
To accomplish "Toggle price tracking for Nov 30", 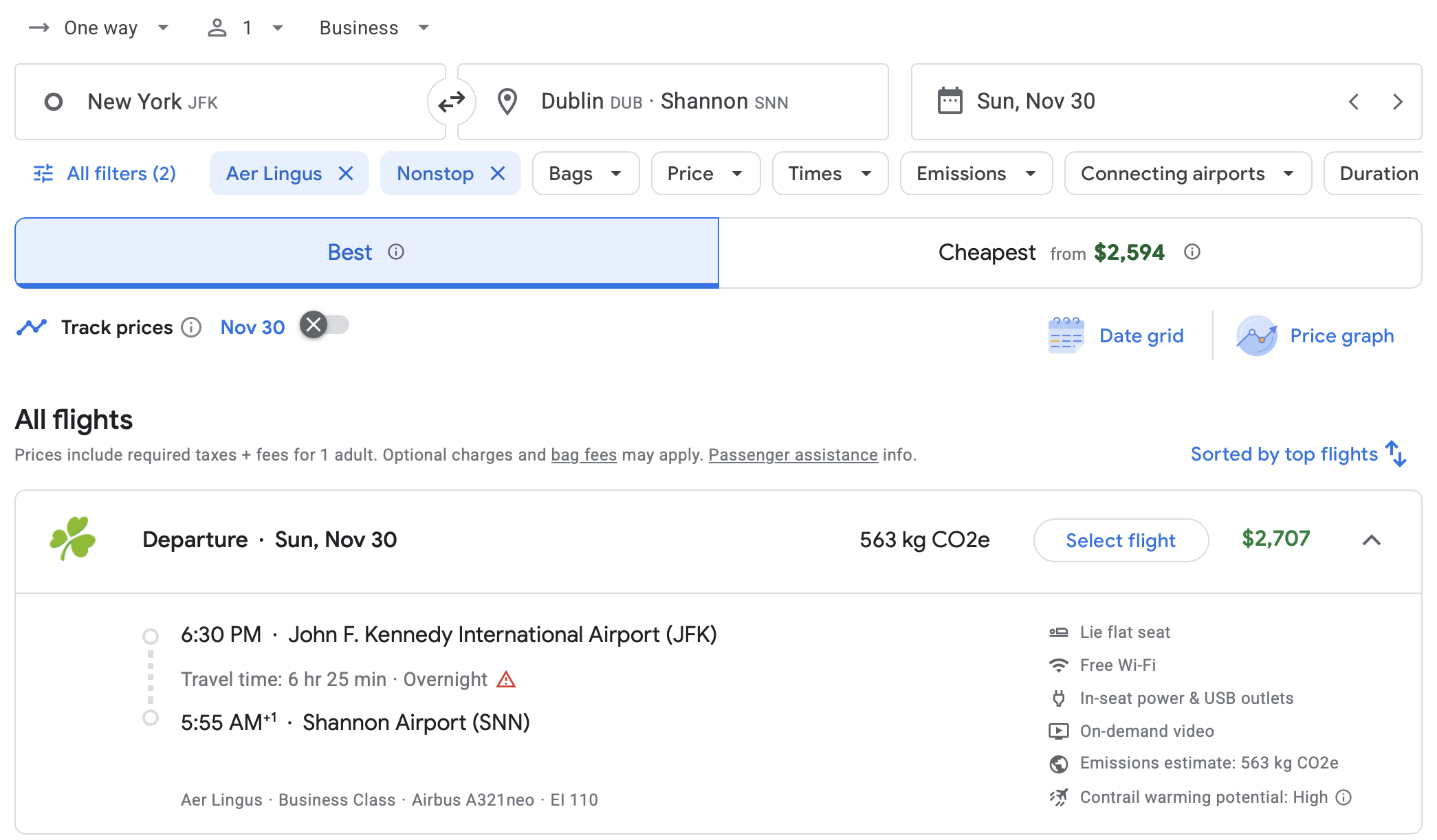I will (325, 324).
